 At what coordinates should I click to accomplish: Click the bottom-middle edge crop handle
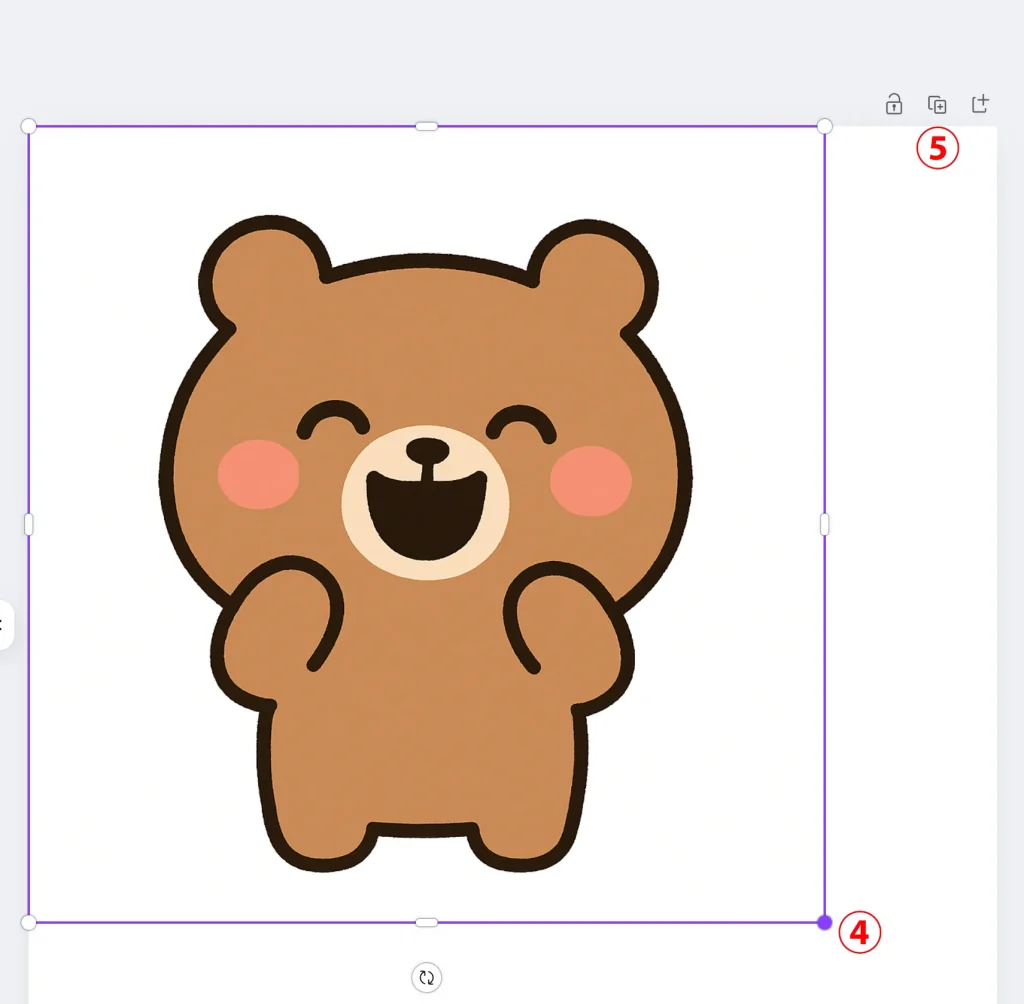[x=427, y=922]
